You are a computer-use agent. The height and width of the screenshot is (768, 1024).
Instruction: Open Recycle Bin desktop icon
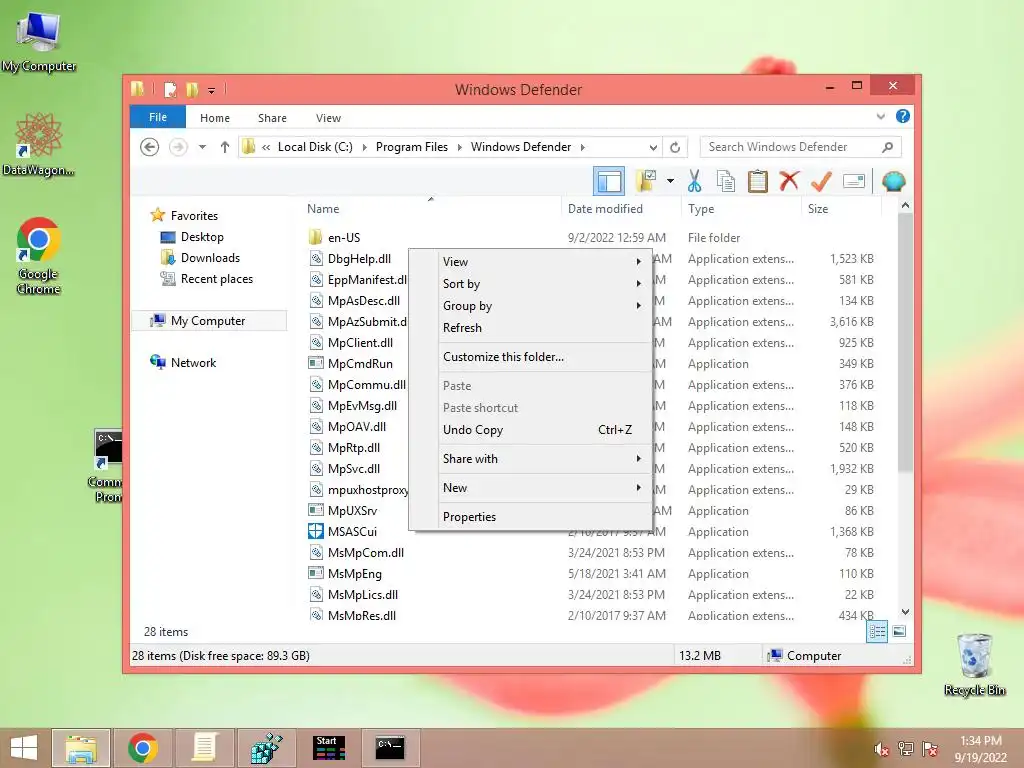974,664
